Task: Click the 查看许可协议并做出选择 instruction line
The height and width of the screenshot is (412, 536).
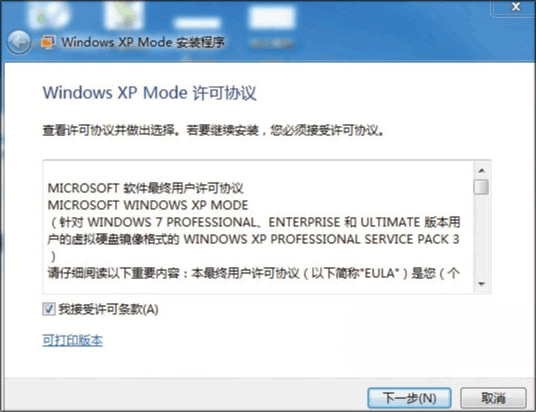Action: 213,130
